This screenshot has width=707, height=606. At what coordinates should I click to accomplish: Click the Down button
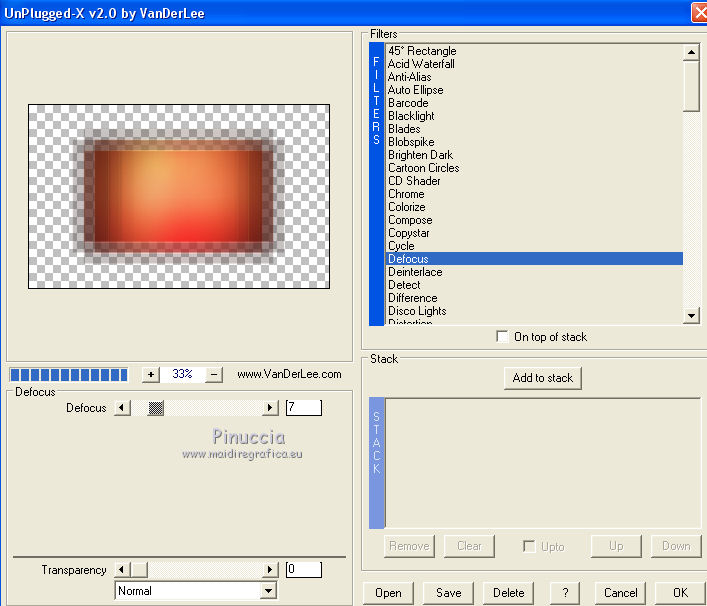676,546
